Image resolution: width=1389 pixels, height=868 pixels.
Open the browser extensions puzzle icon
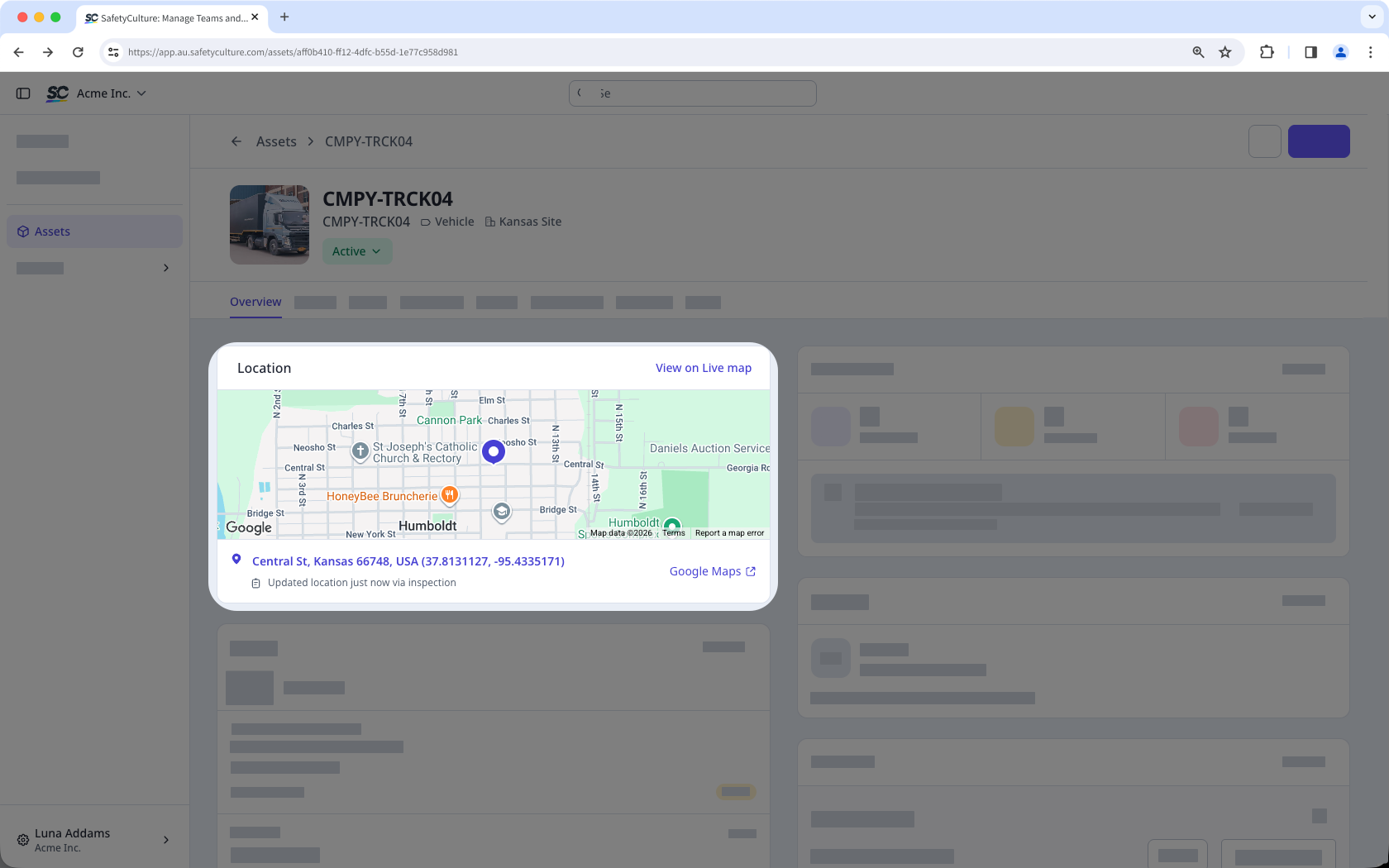click(x=1267, y=52)
